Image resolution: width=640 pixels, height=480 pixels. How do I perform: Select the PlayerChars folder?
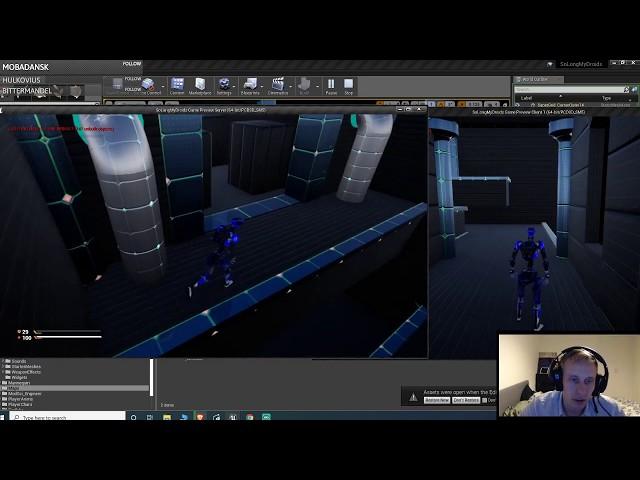tap(17, 404)
